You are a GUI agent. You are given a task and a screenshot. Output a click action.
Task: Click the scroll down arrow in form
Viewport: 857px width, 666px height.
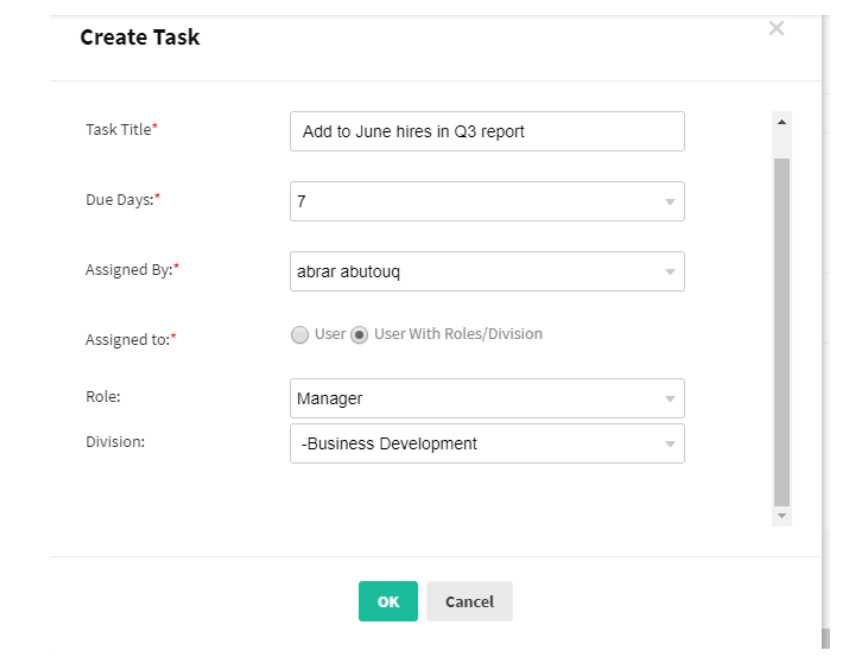point(782,516)
